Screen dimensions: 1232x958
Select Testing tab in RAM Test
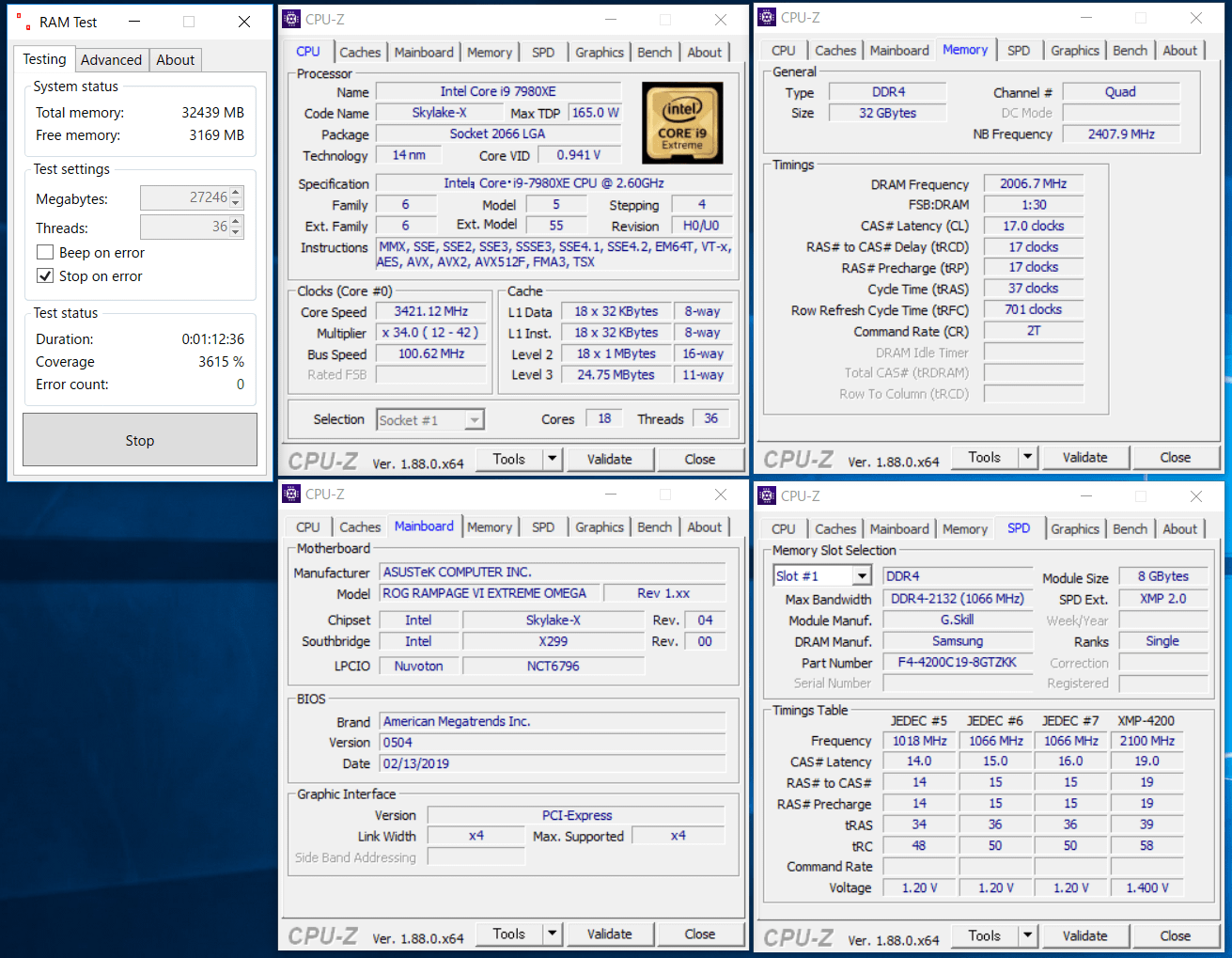(45, 58)
